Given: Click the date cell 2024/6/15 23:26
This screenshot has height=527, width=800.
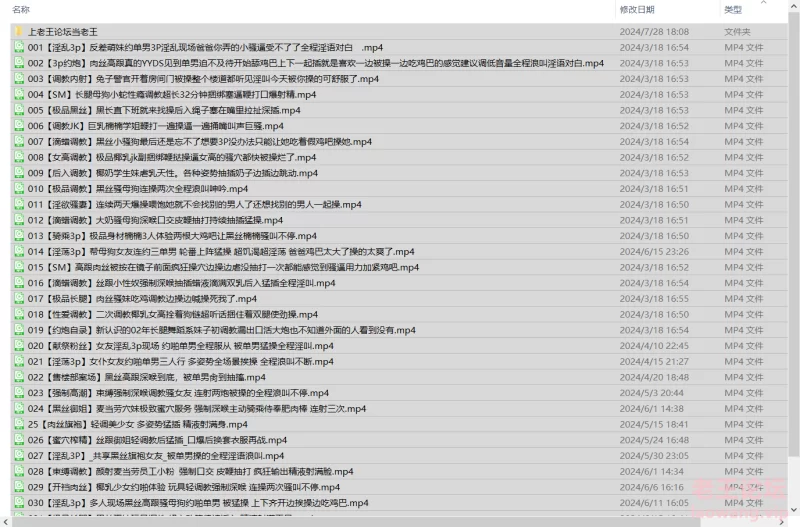Looking at the screenshot, I should click(654, 252).
